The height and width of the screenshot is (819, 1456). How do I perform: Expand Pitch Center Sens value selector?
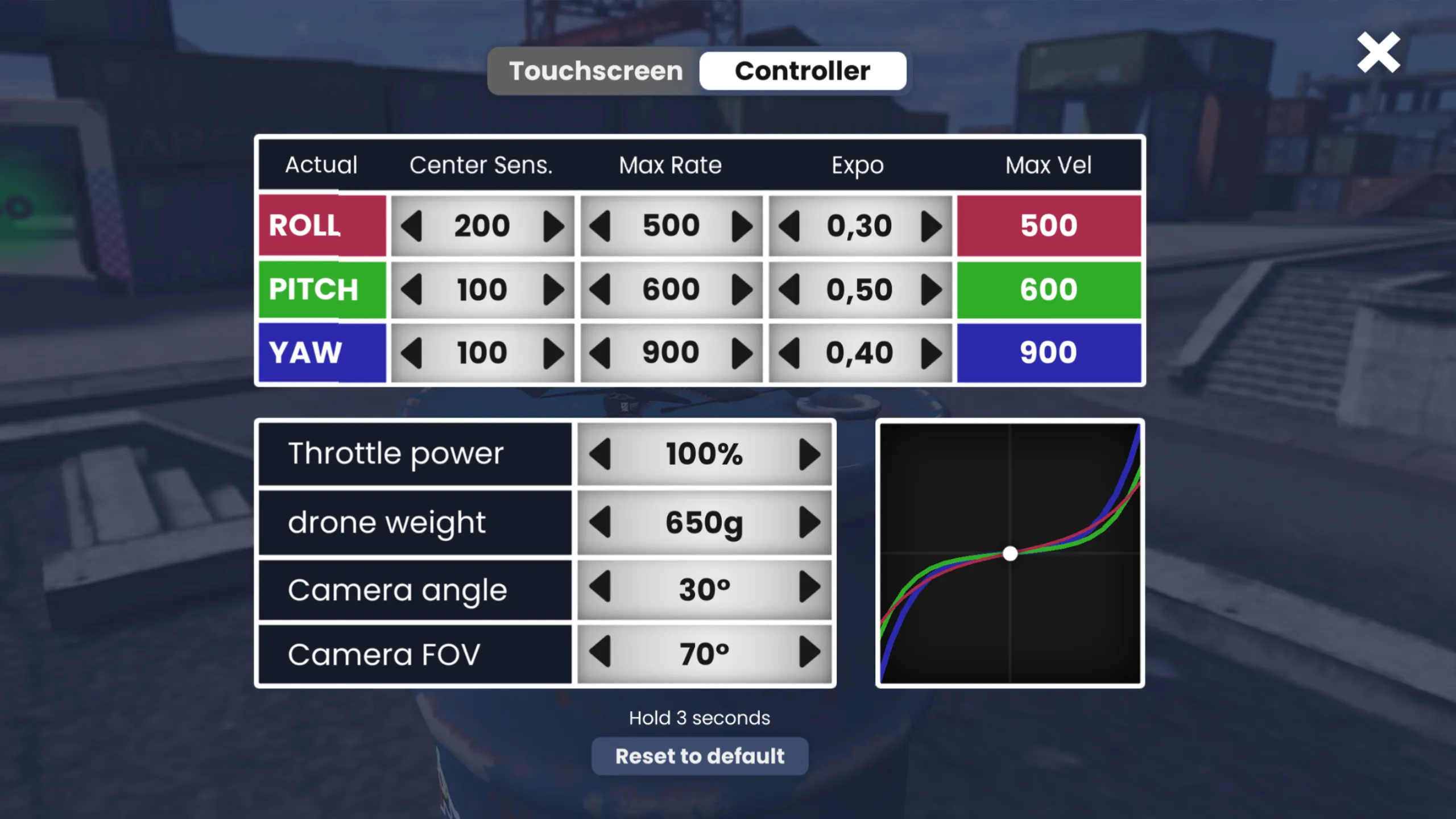pos(553,290)
